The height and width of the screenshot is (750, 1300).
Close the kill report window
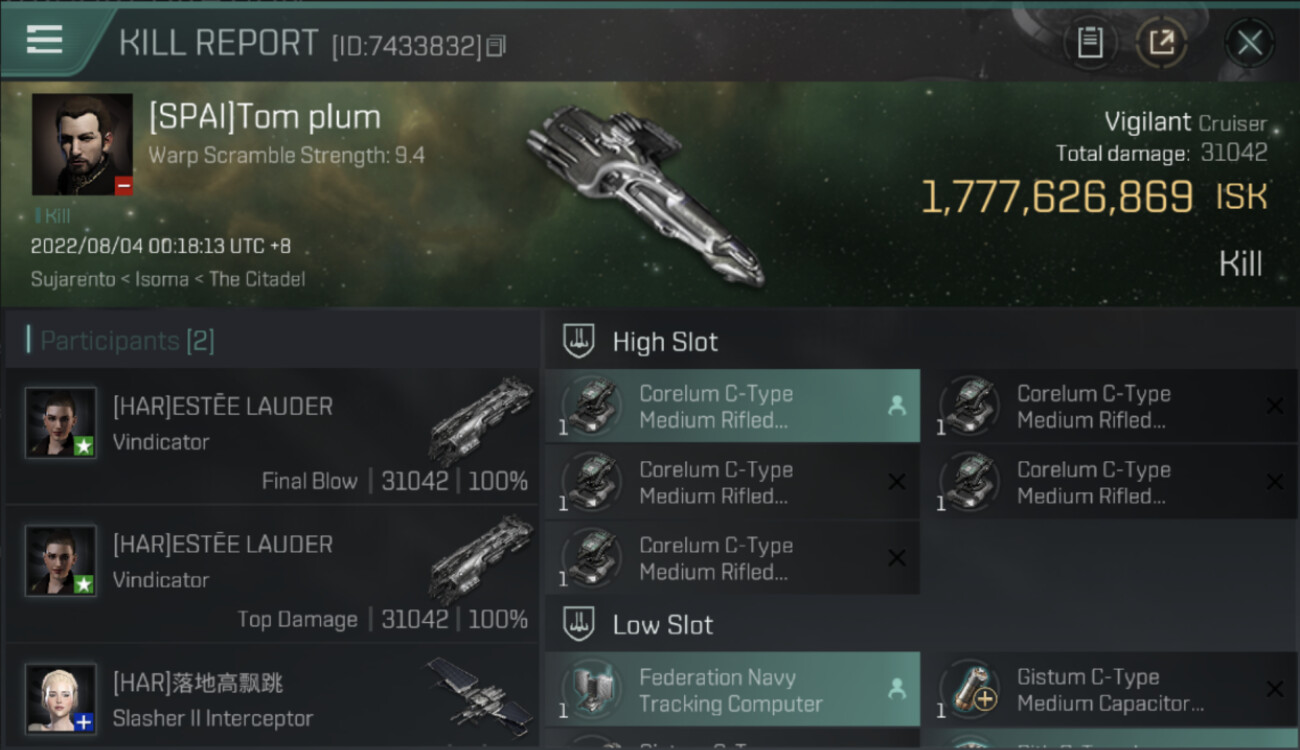(1249, 43)
